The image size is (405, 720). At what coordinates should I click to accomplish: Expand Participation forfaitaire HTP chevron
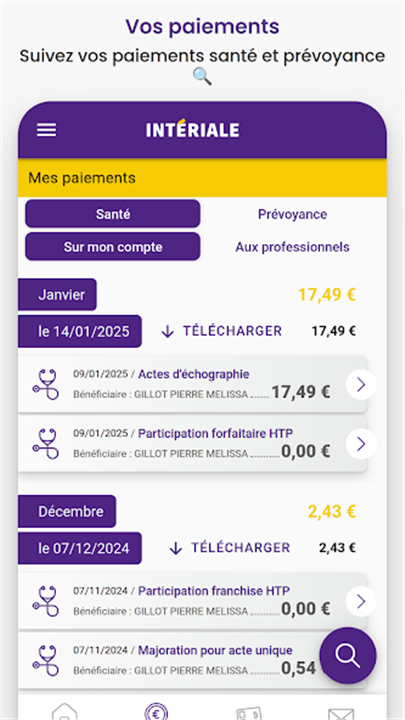pyautogui.click(x=361, y=444)
